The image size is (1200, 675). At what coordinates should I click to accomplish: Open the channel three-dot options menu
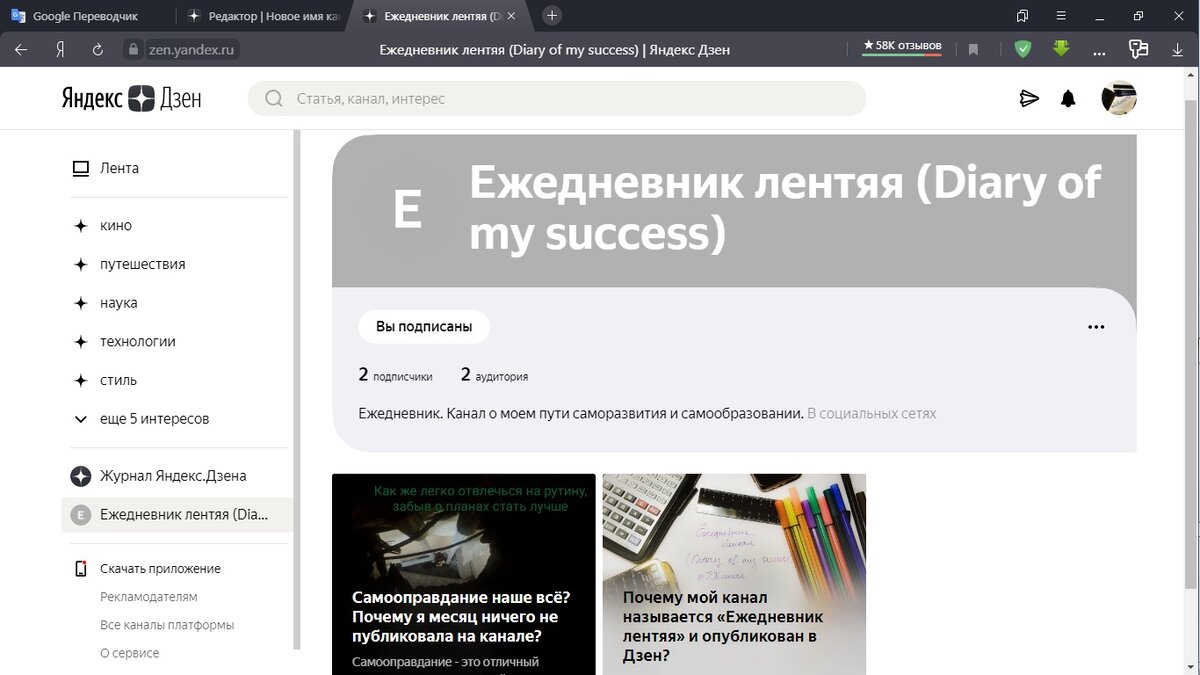pos(1096,327)
